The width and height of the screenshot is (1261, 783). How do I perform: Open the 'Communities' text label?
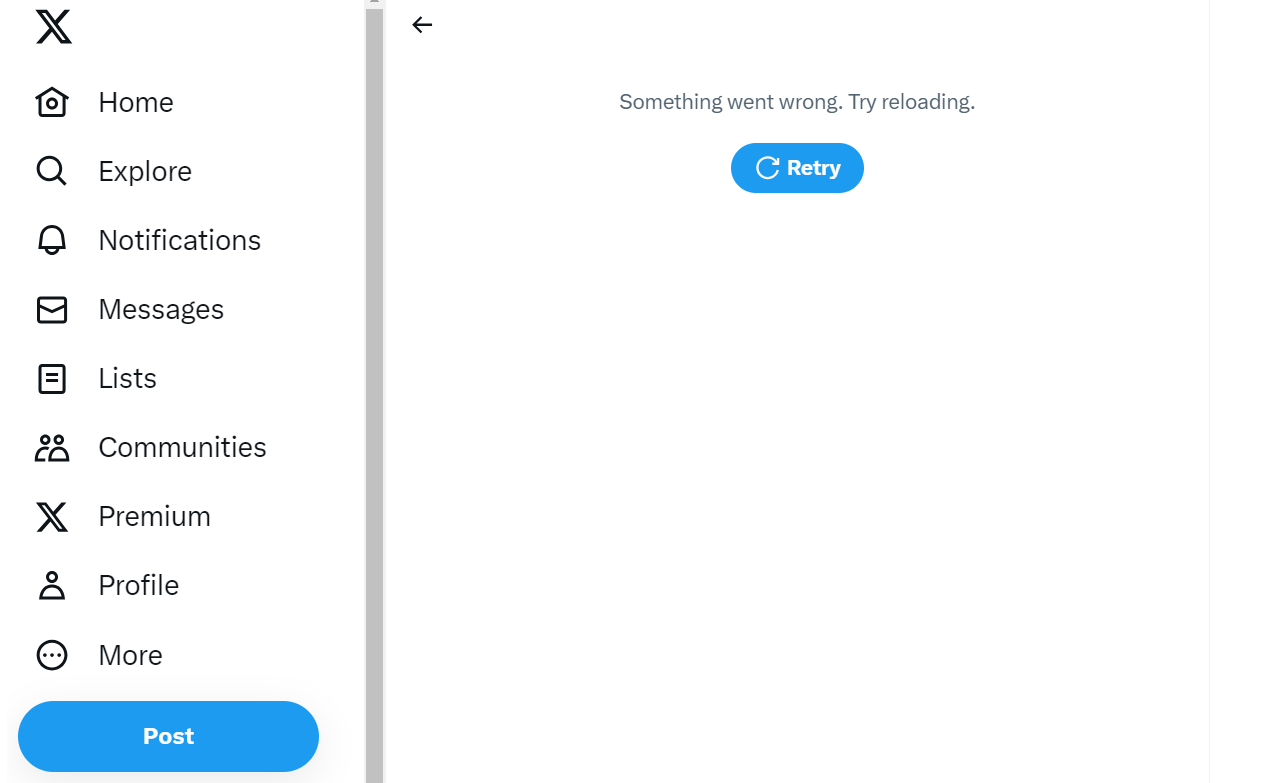[182, 447]
